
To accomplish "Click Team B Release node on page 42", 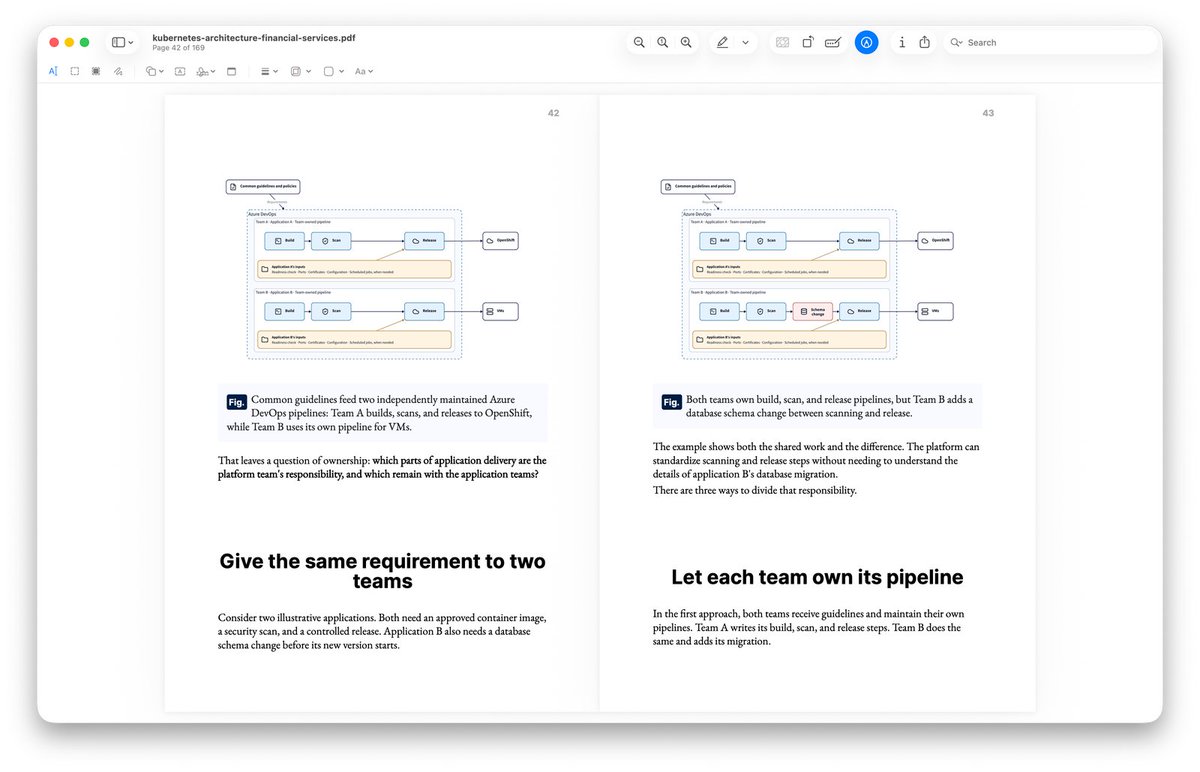I will point(424,311).
